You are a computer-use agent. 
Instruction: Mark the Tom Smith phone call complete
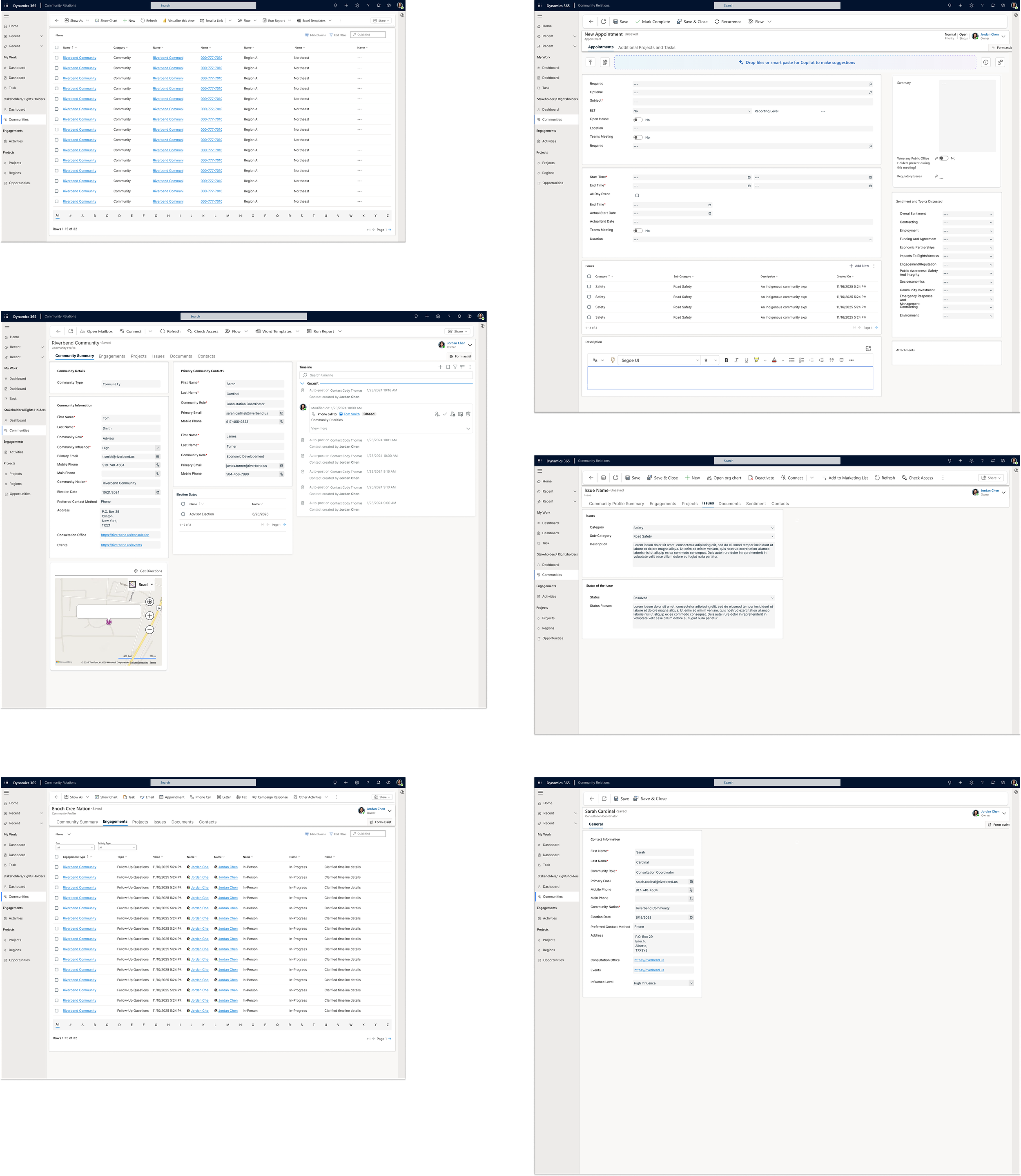click(x=445, y=414)
